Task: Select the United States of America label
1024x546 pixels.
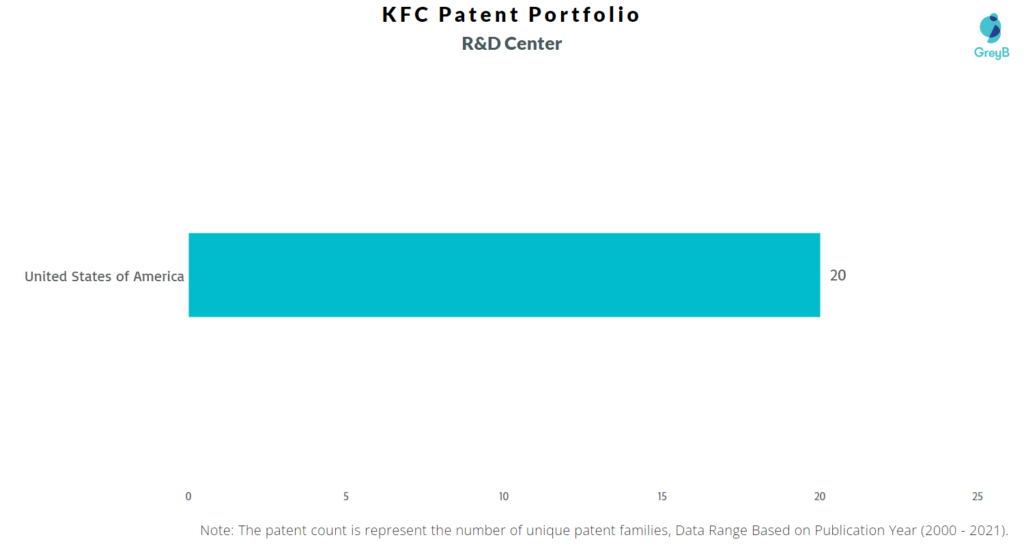Action: click(x=104, y=276)
